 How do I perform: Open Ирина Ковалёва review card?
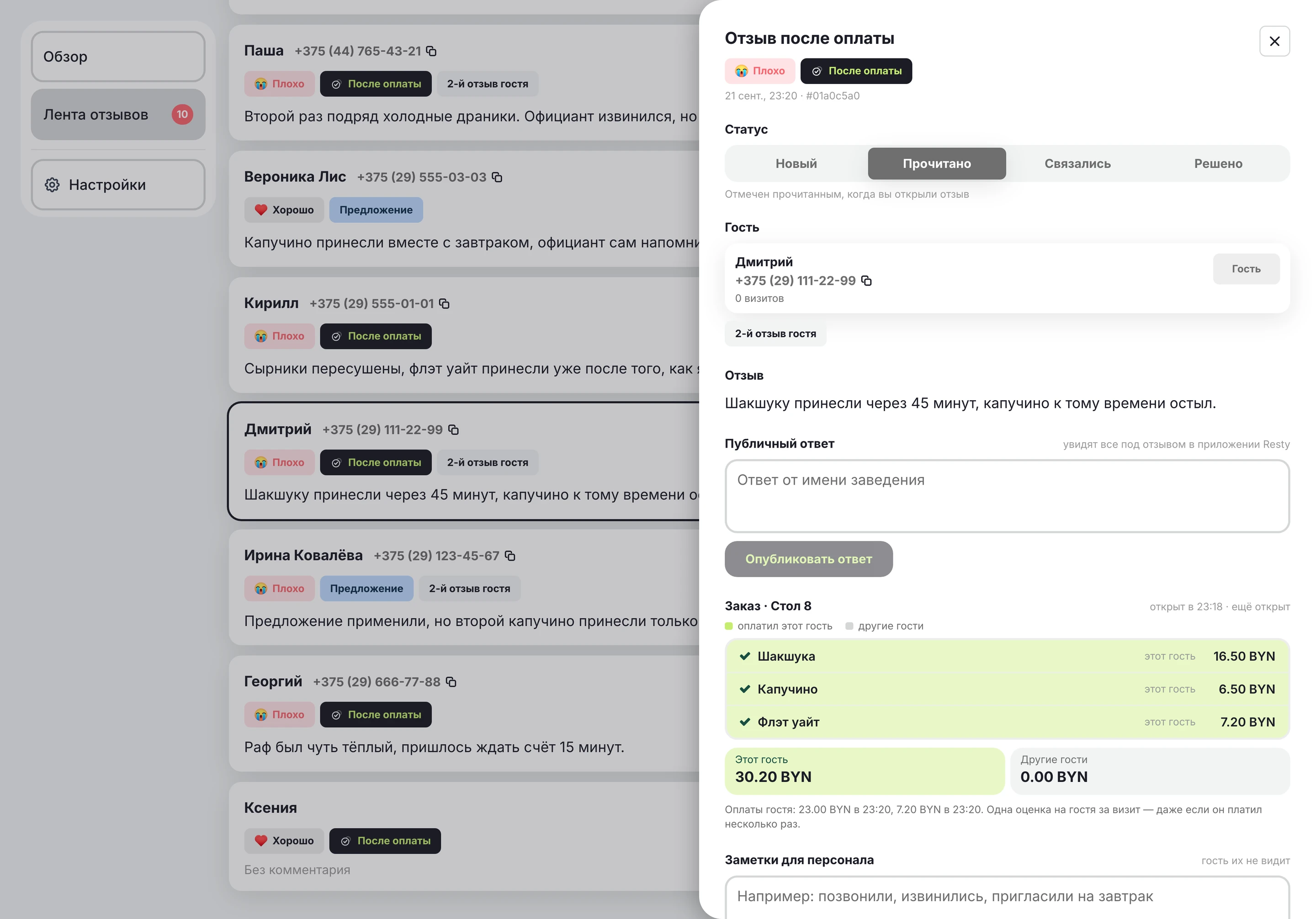(464, 587)
